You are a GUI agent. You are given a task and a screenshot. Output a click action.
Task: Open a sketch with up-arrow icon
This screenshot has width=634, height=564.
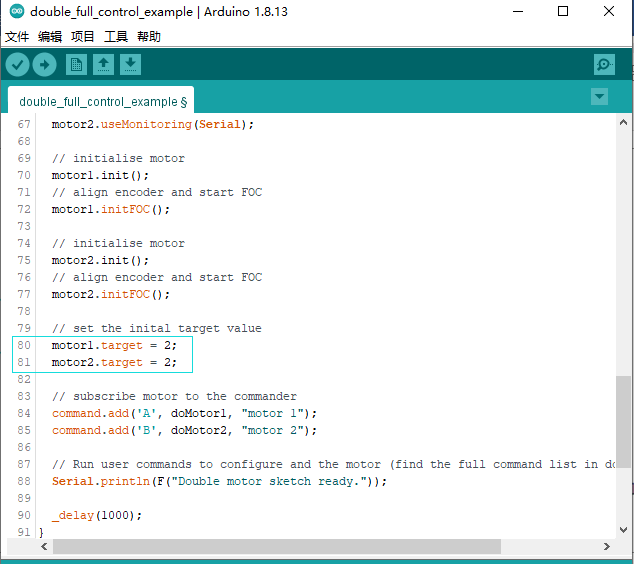tap(104, 65)
